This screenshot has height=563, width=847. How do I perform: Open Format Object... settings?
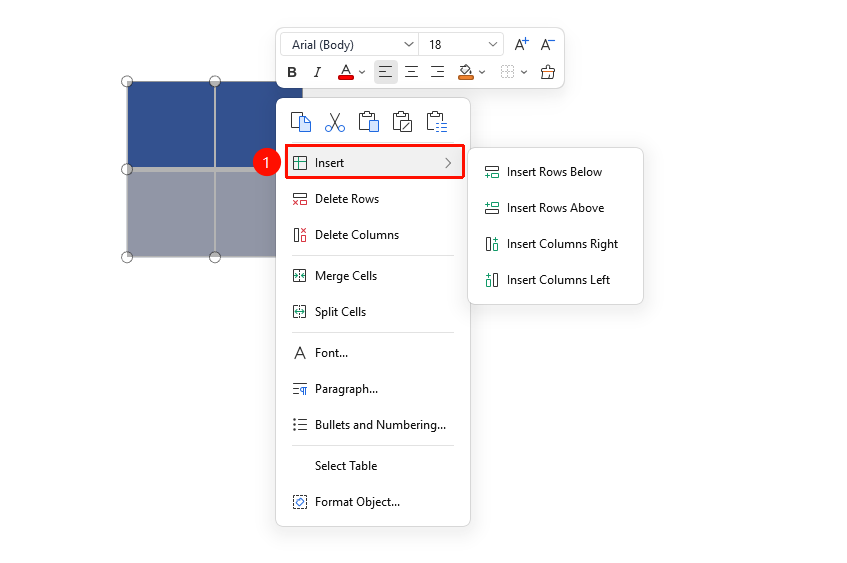(x=373, y=502)
